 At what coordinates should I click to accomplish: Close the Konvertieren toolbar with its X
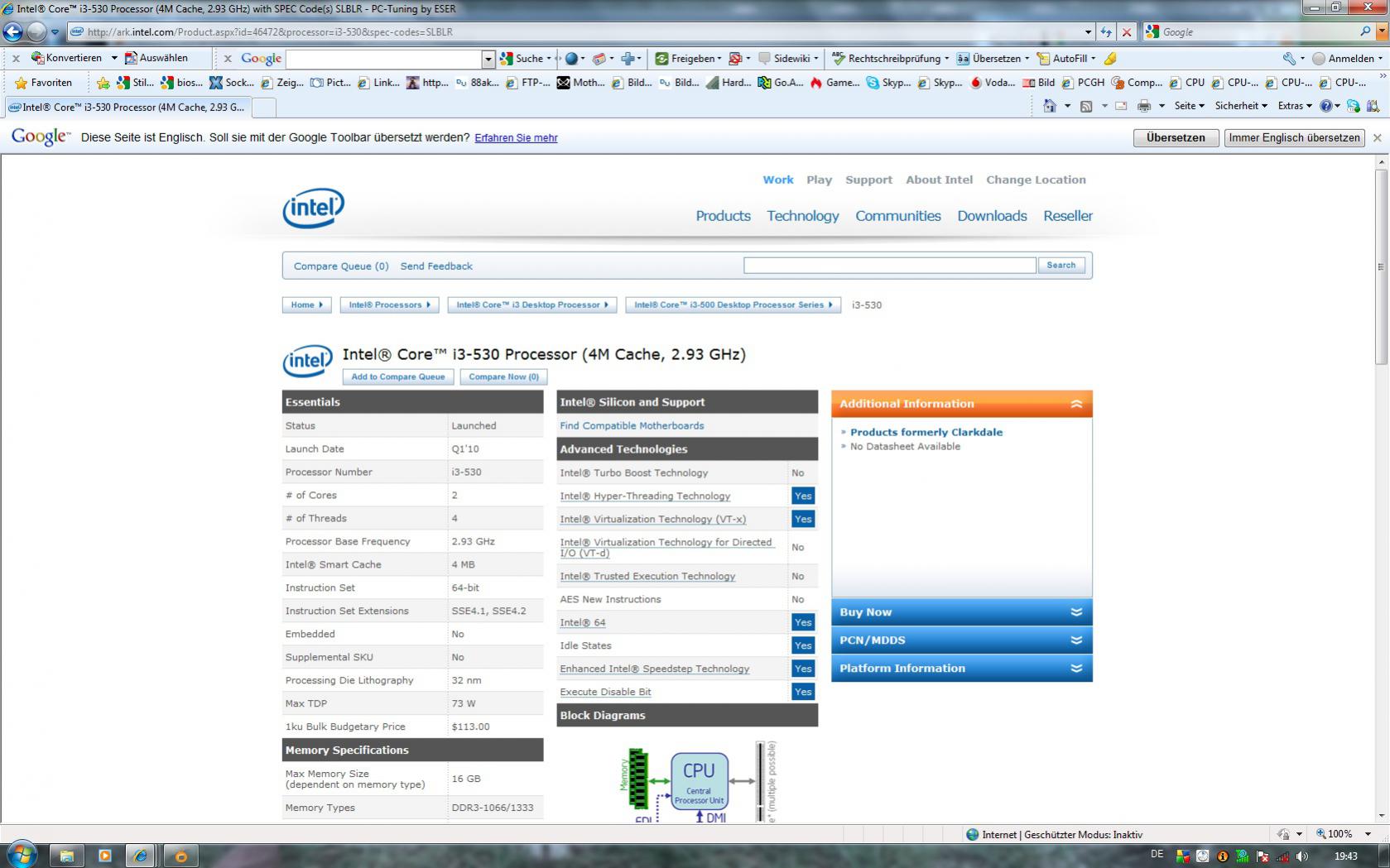coord(16,59)
